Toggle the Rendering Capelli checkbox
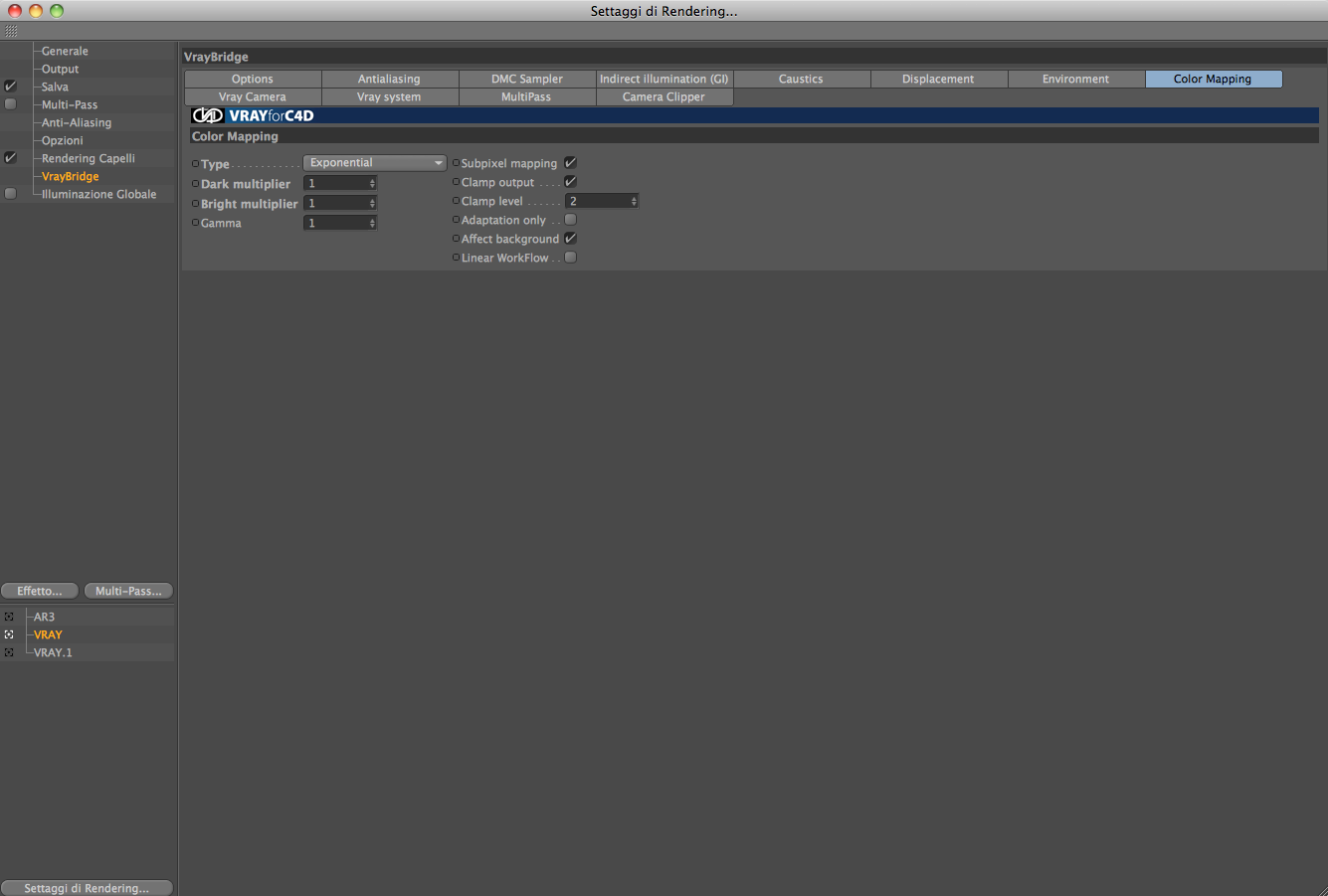The image size is (1328, 896). pyautogui.click(x=10, y=158)
